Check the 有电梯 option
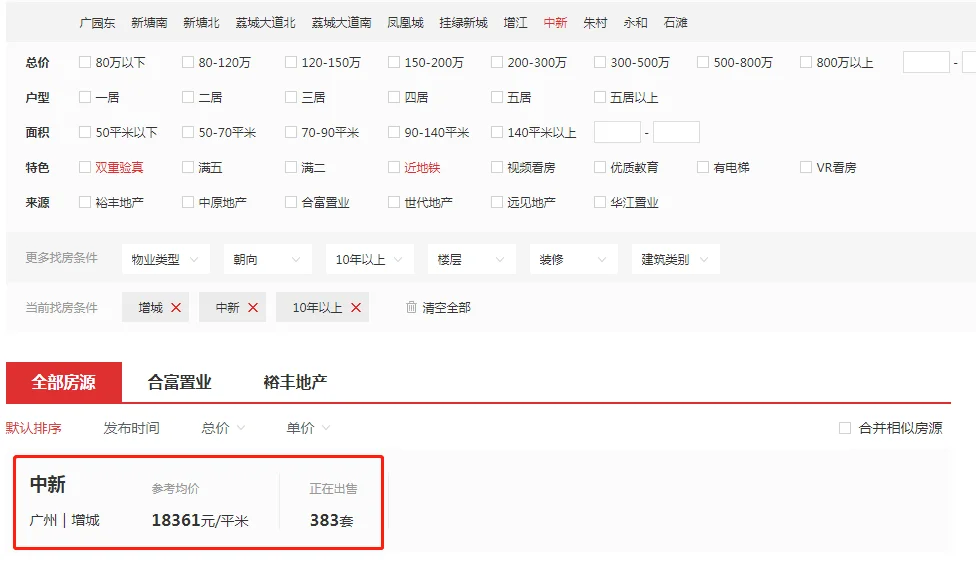976x571 pixels. [x=703, y=167]
